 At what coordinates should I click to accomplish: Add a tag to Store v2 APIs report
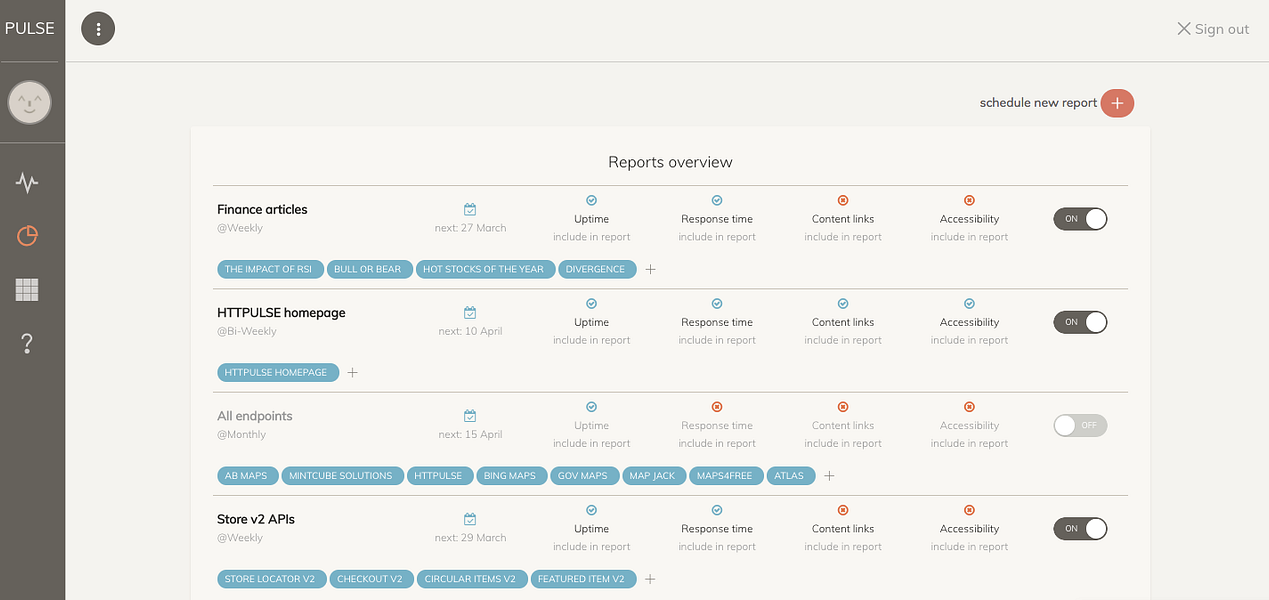click(x=651, y=579)
